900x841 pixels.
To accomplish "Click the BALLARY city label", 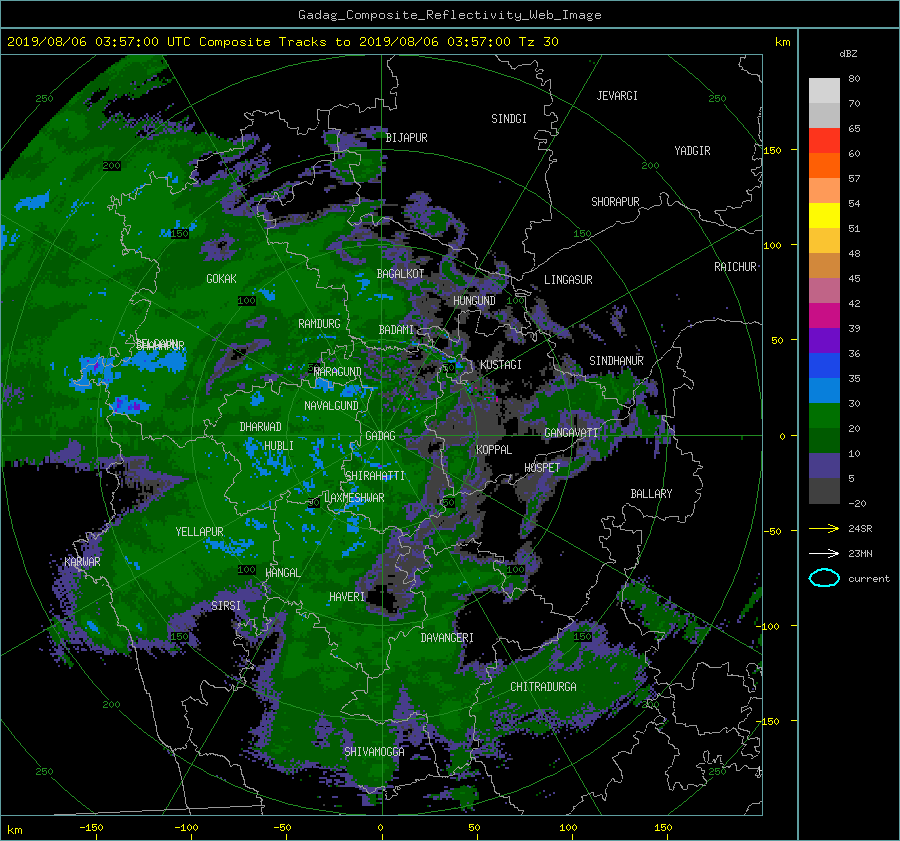I will click(651, 494).
